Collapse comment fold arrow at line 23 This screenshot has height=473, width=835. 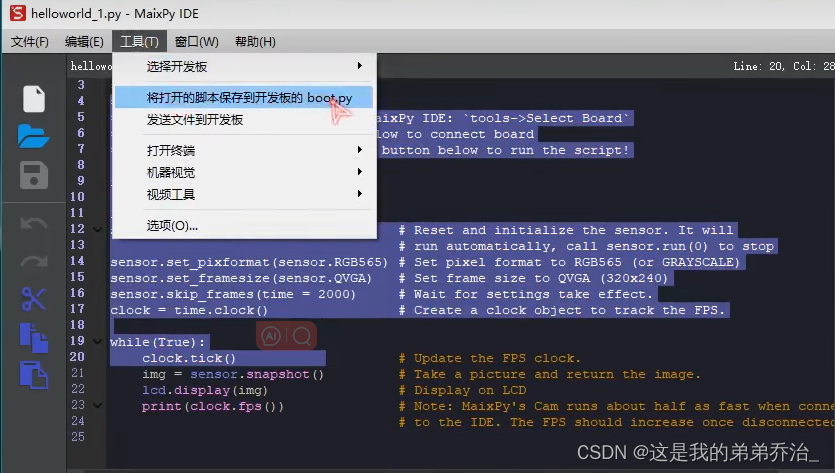[97, 405]
